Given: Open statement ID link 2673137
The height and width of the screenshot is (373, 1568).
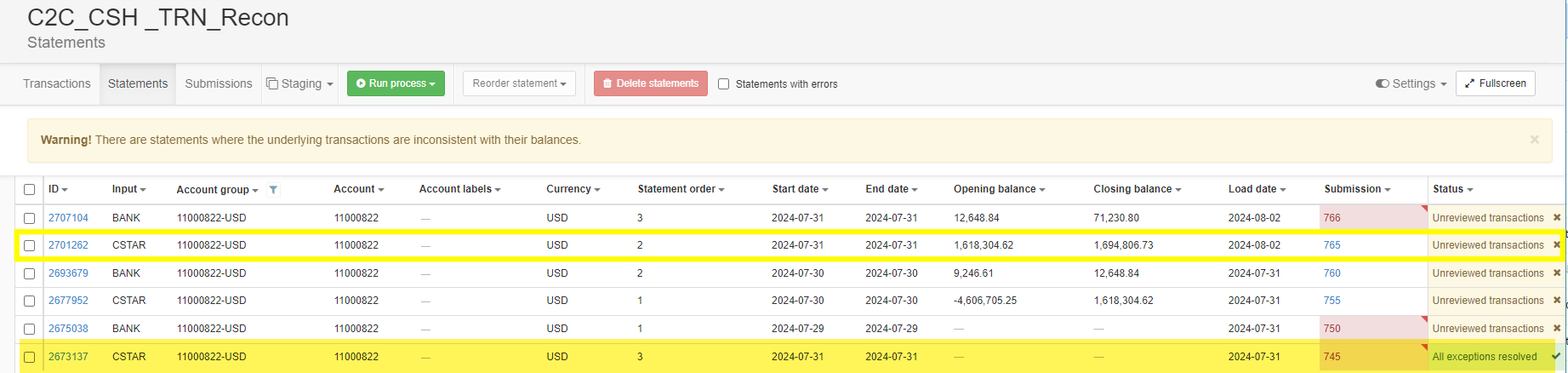Looking at the screenshot, I should pos(68,357).
